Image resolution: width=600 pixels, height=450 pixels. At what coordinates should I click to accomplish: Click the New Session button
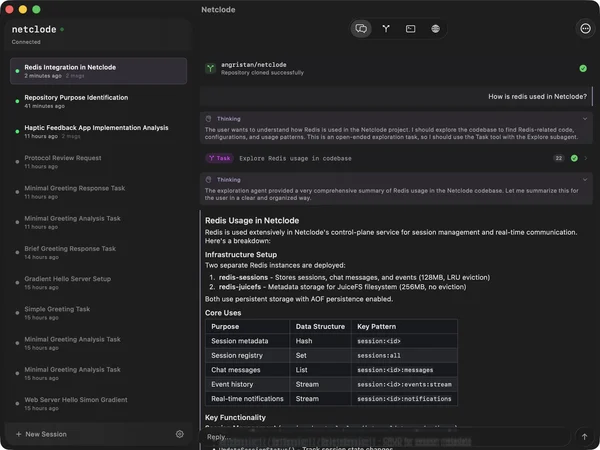point(42,434)
